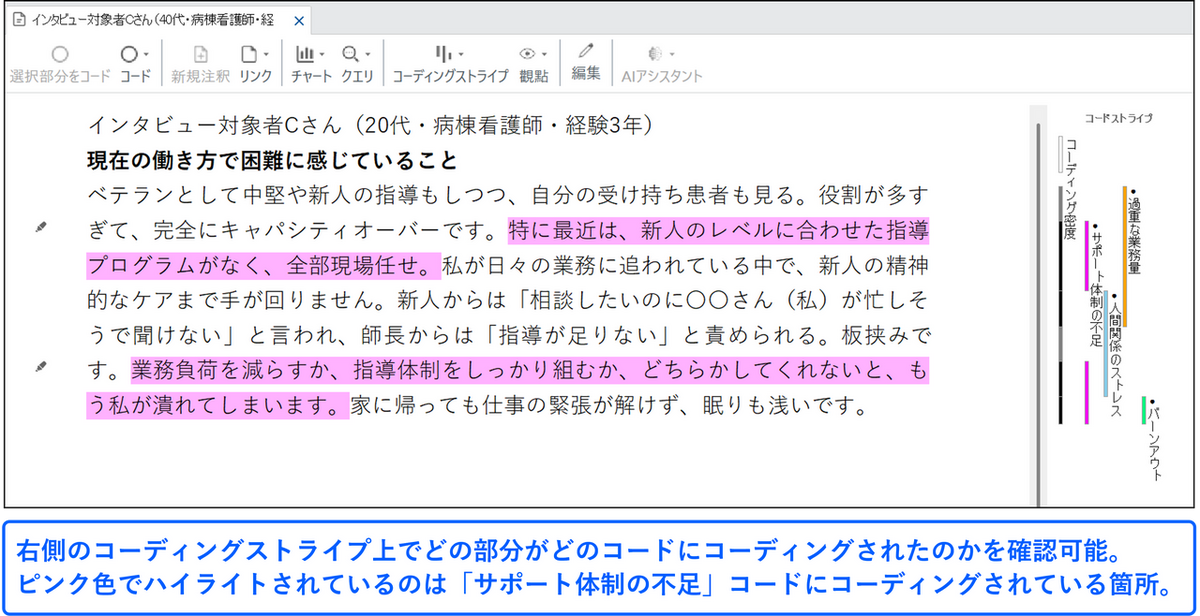Image resolution: width=1200 pixels, height=616 pixels.
Task: Expand the リンク dropdown arrow
Action: coord(266,54)
